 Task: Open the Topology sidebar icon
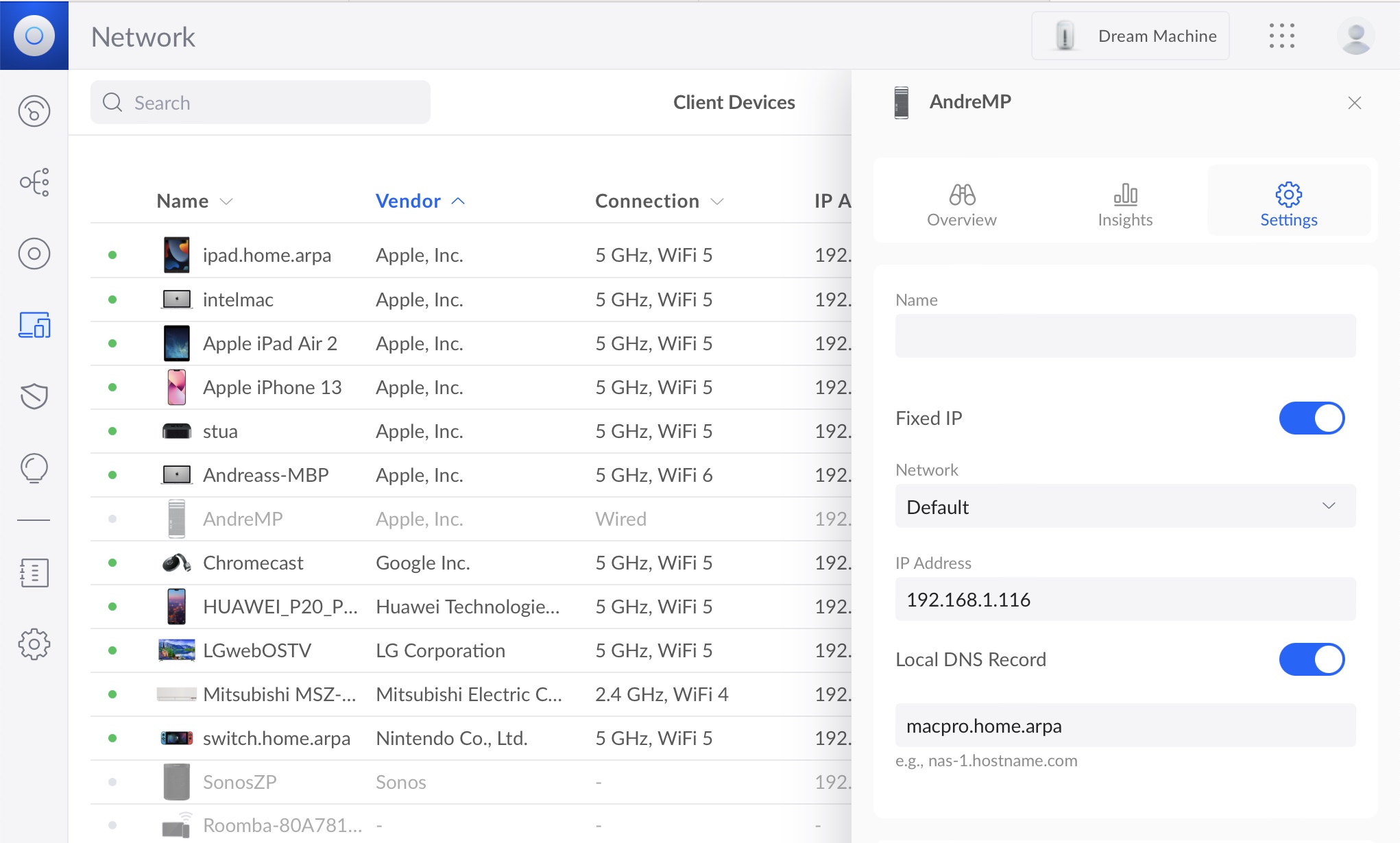click(x=34, y=182)
